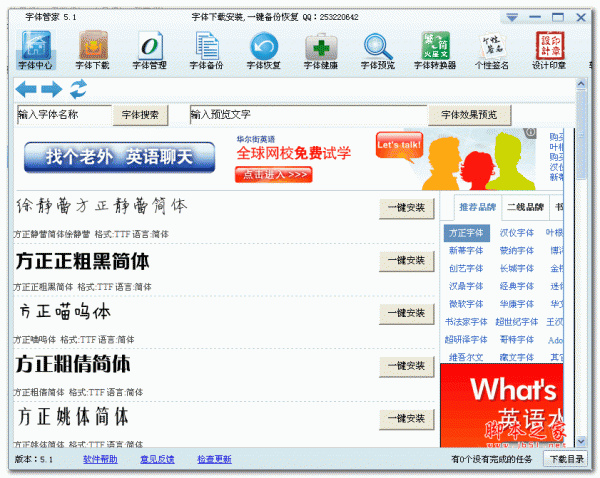Install 方正粗倩简体 with 一键安装
600x478 pixels.
406,366
